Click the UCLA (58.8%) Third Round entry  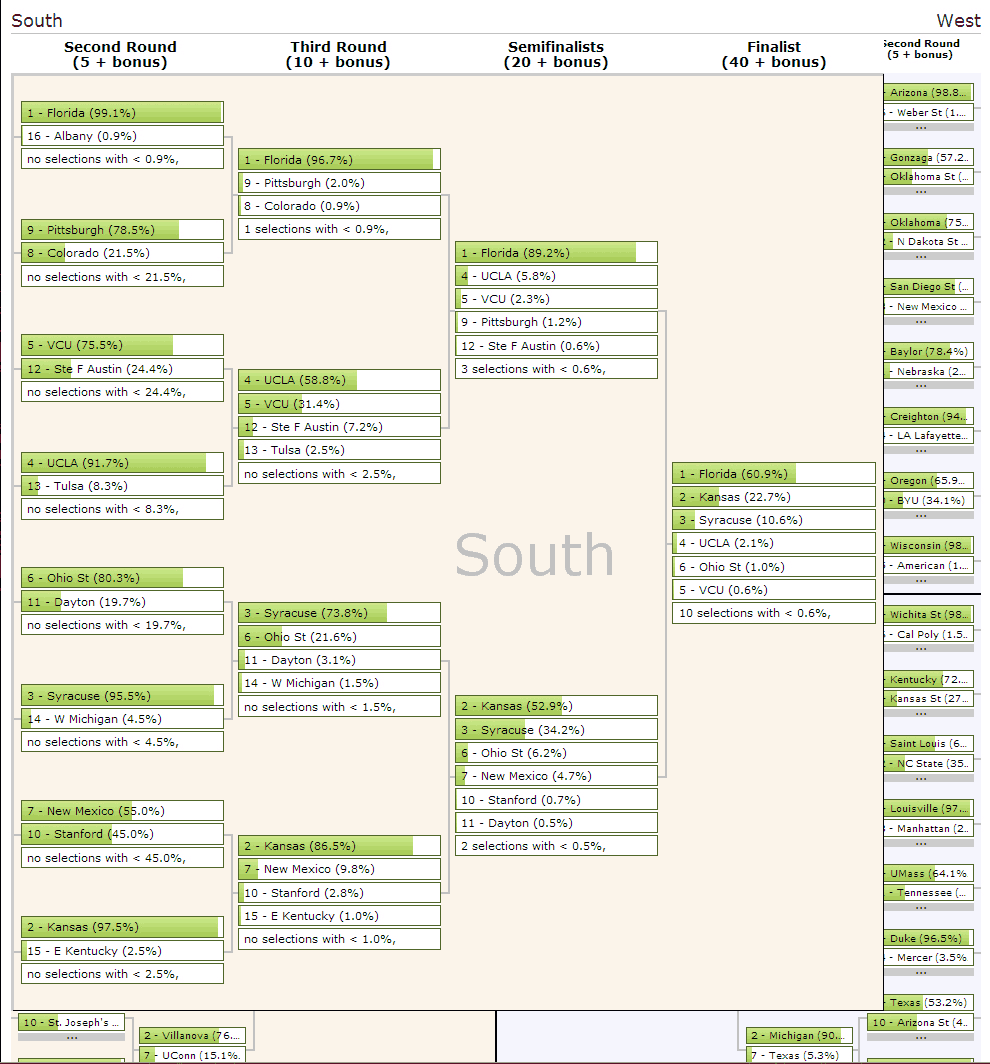pyautogui.click(x=339, y=380)
